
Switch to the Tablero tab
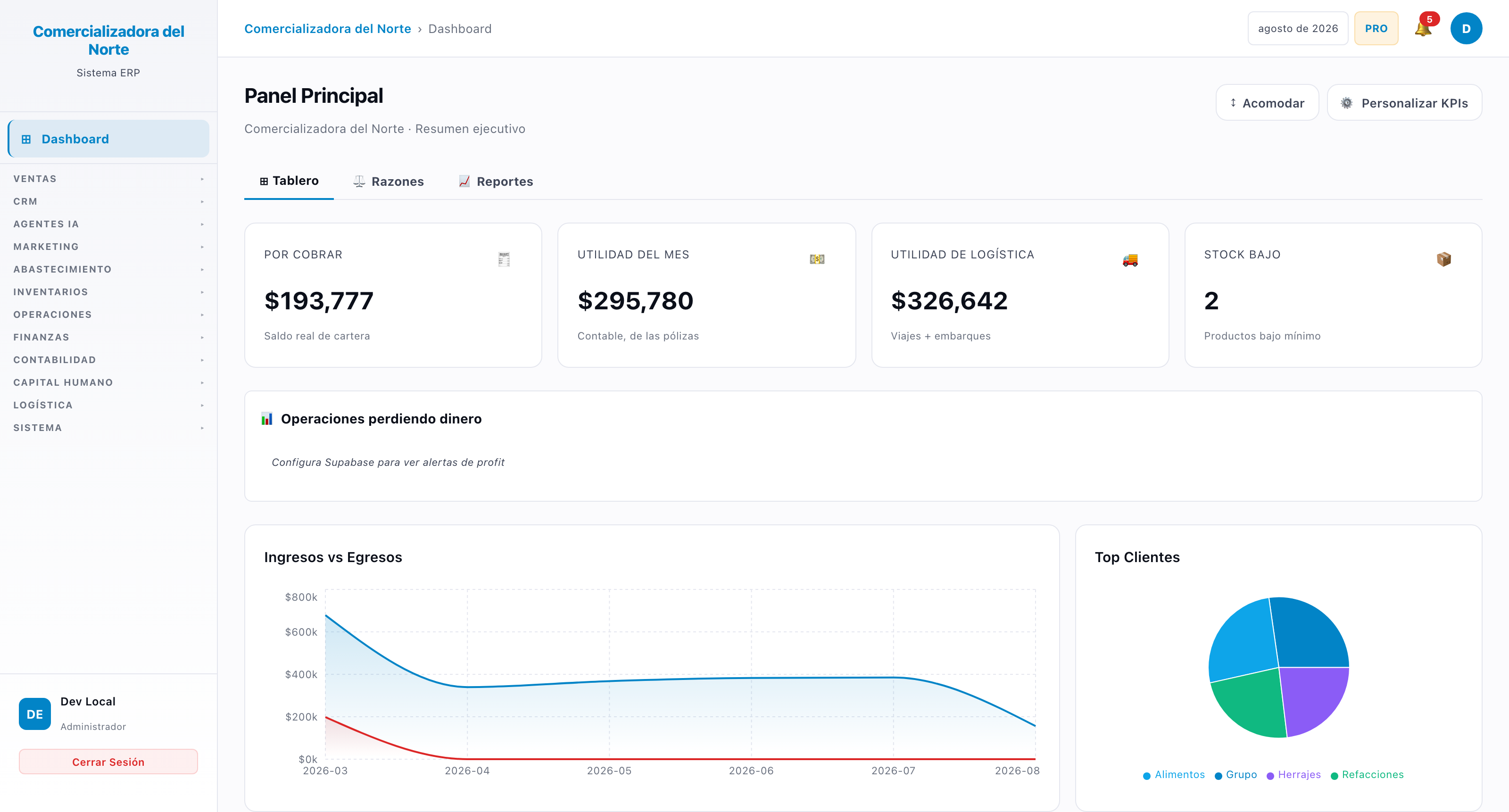pos(289,181)
